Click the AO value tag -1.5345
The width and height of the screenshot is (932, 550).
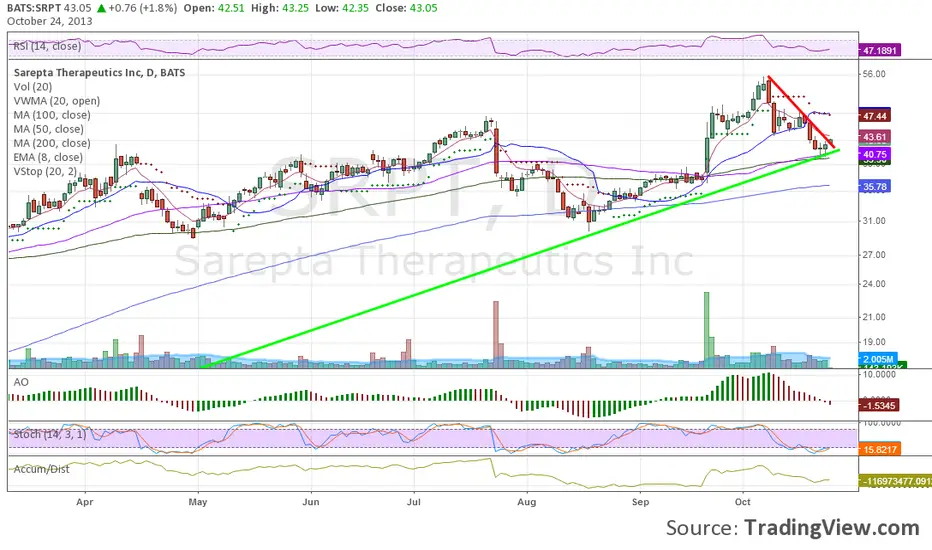[x=879, y=406]
